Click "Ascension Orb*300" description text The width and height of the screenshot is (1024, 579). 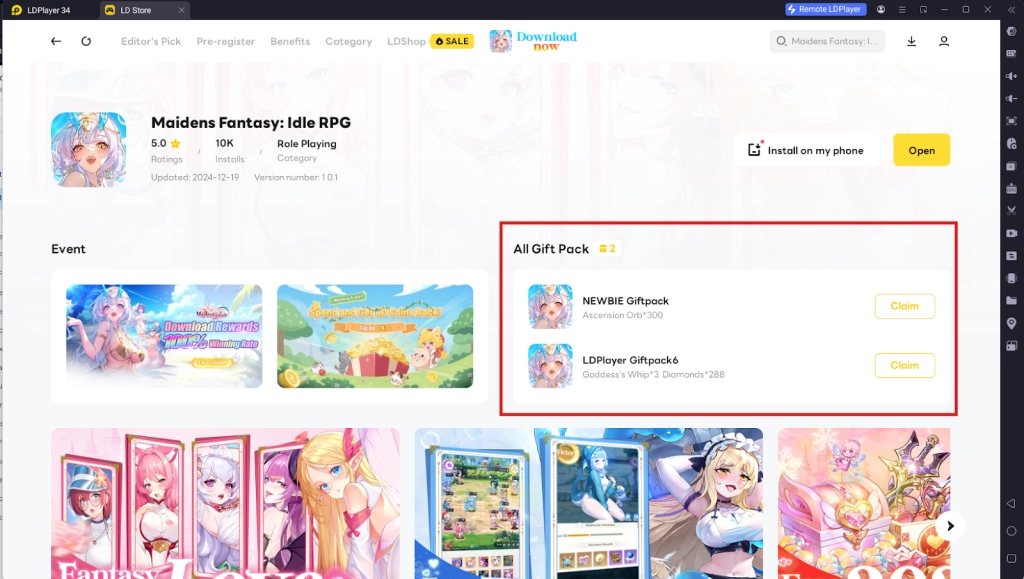tap(622, 315)
